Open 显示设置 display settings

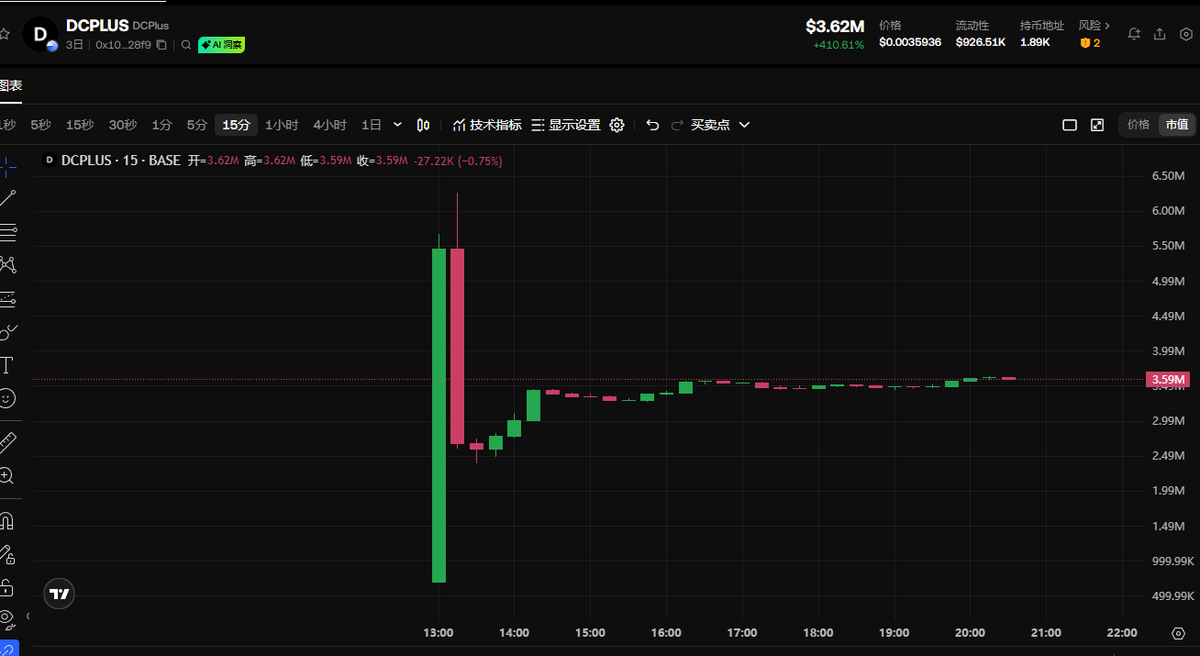pos(566,125)
